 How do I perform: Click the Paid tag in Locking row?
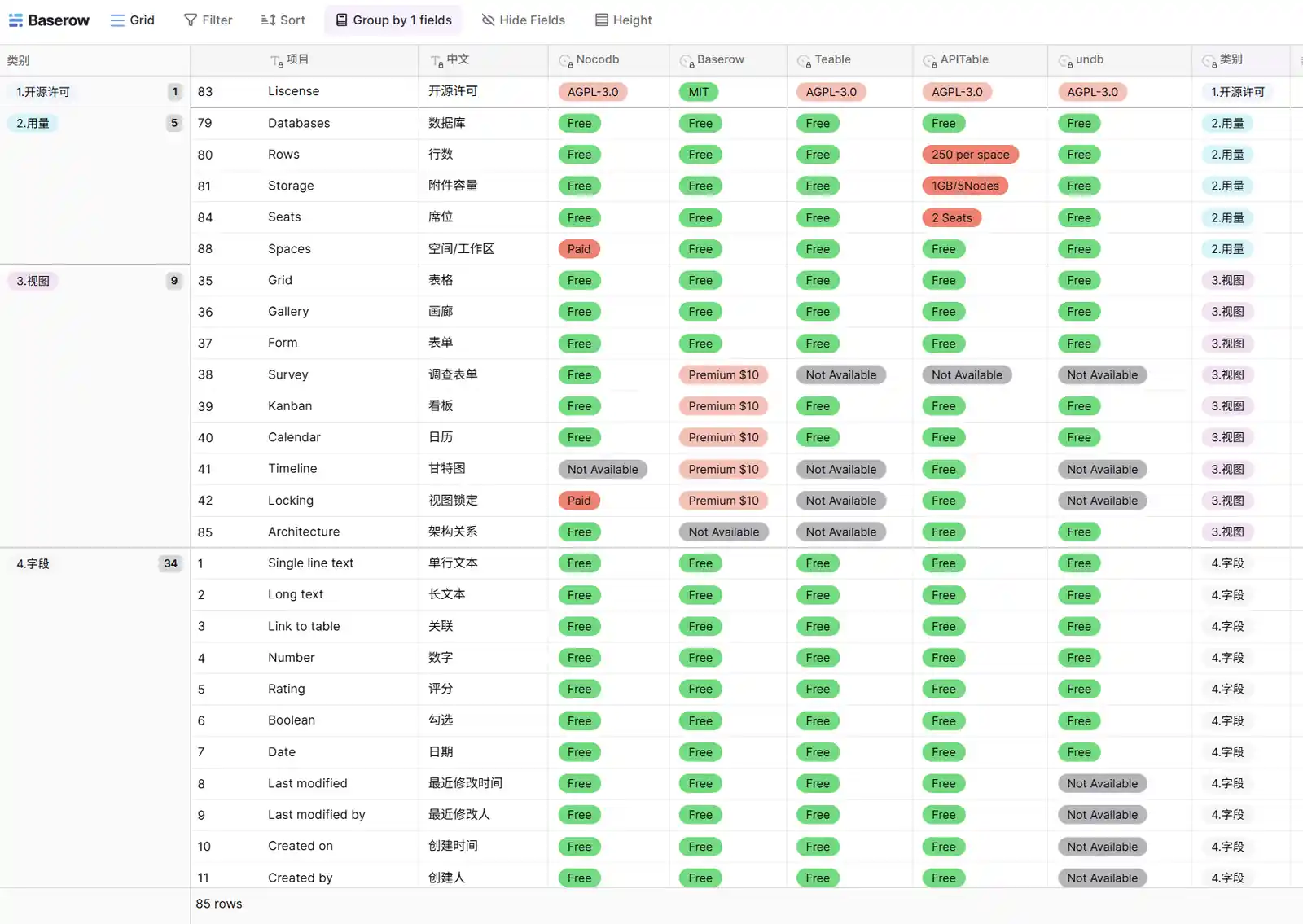579,501
